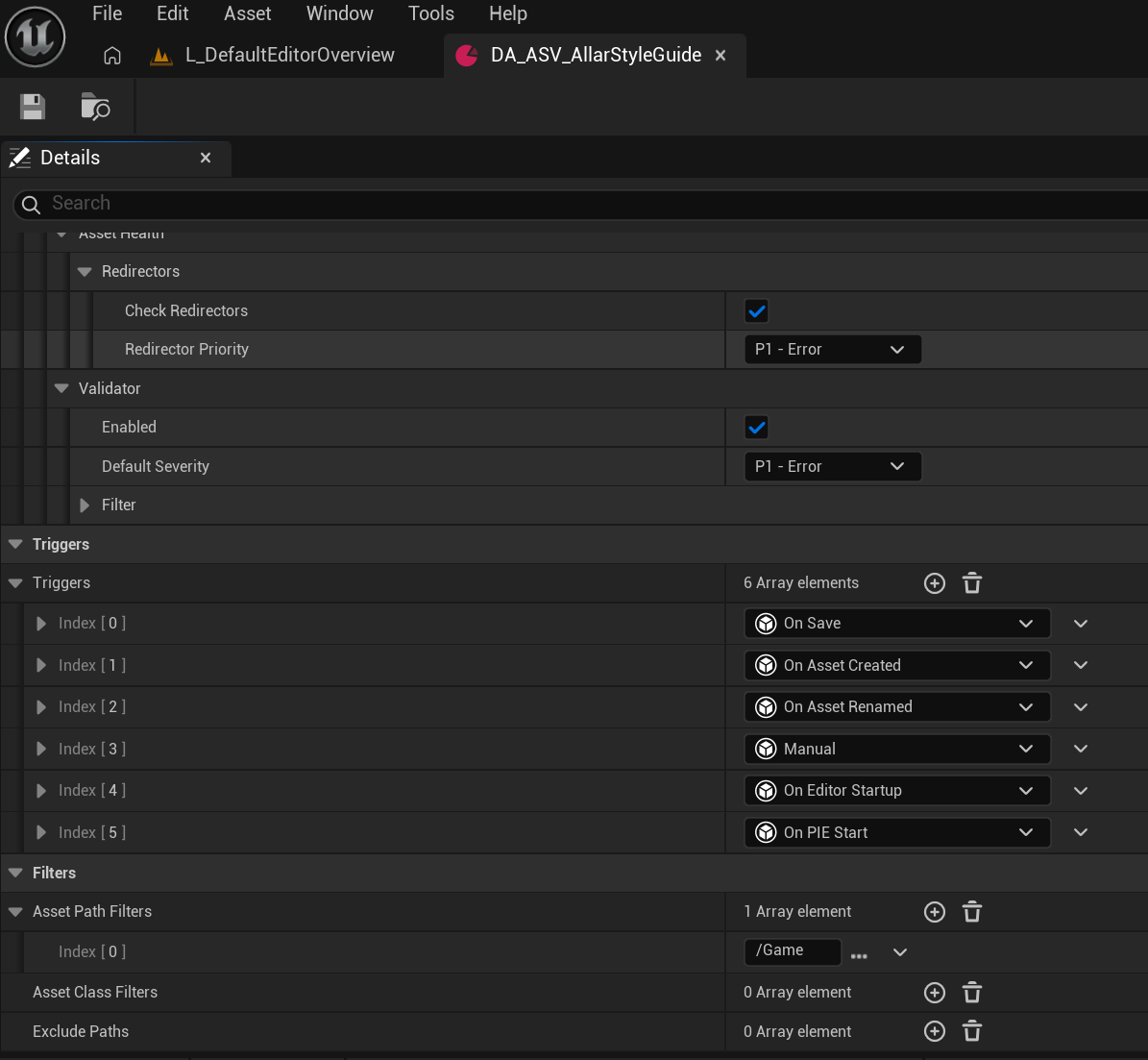Click the Unreal Engine logo icon
Viewport: 1148px width, 1060px height.
[36, 37]
